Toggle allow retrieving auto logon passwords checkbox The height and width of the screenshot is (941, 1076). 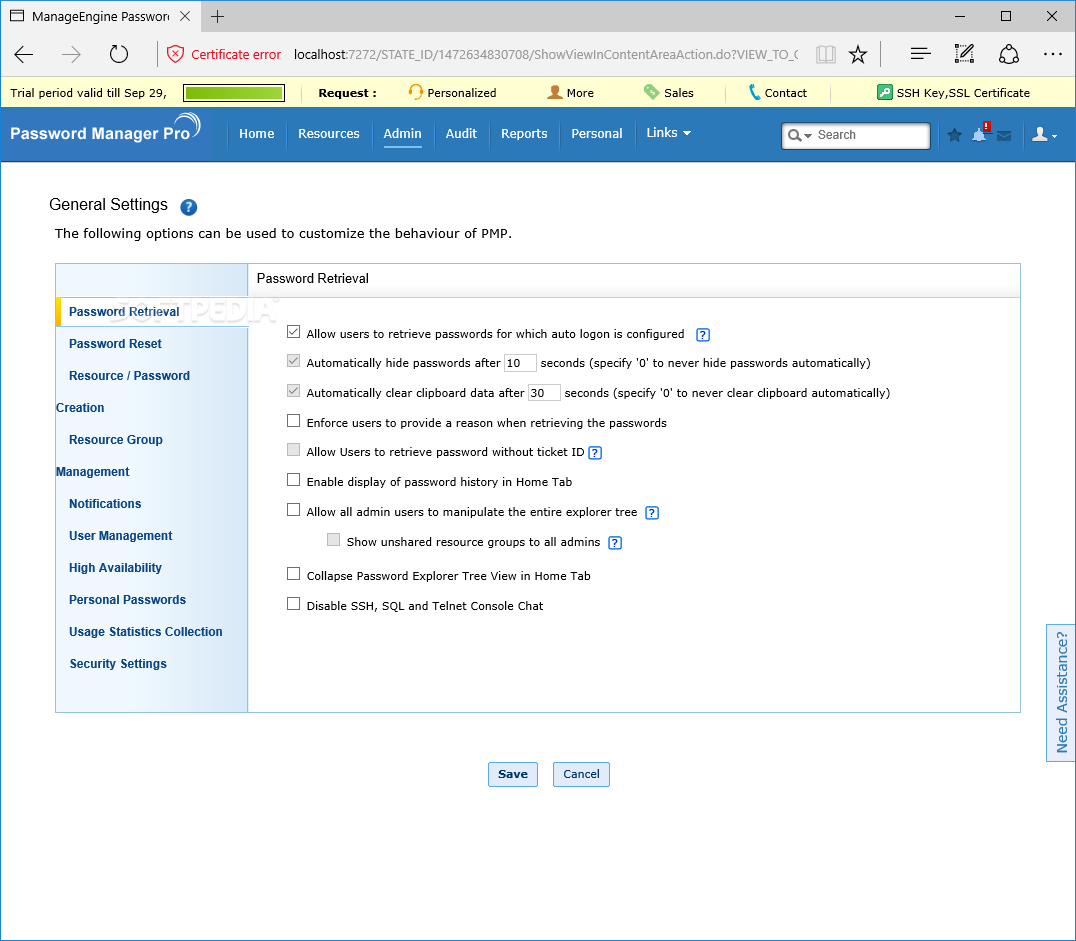[294, 332]
